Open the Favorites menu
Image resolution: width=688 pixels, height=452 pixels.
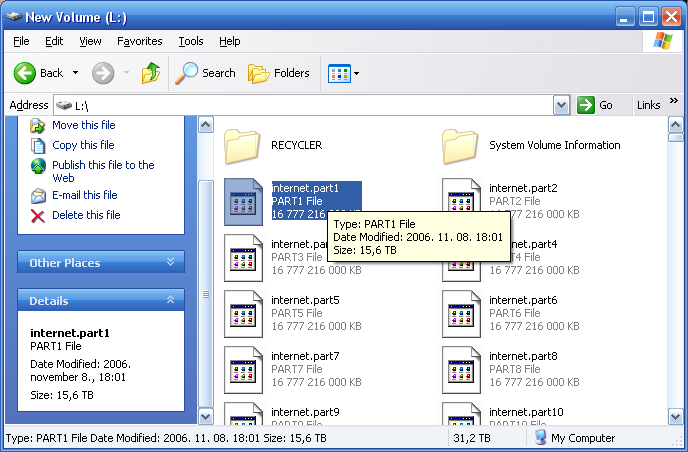[x=139, y=41]
